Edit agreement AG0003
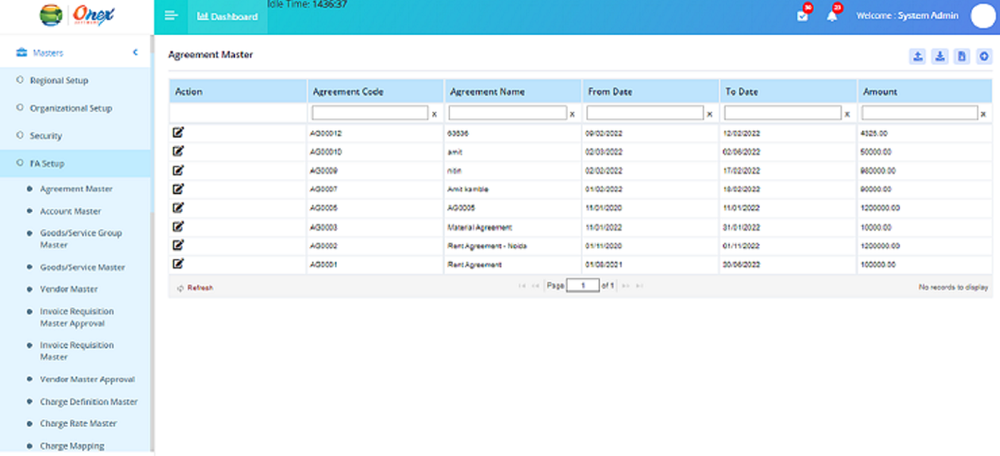Viewport: 1000px width, 456px height. [x=179, y=226]
